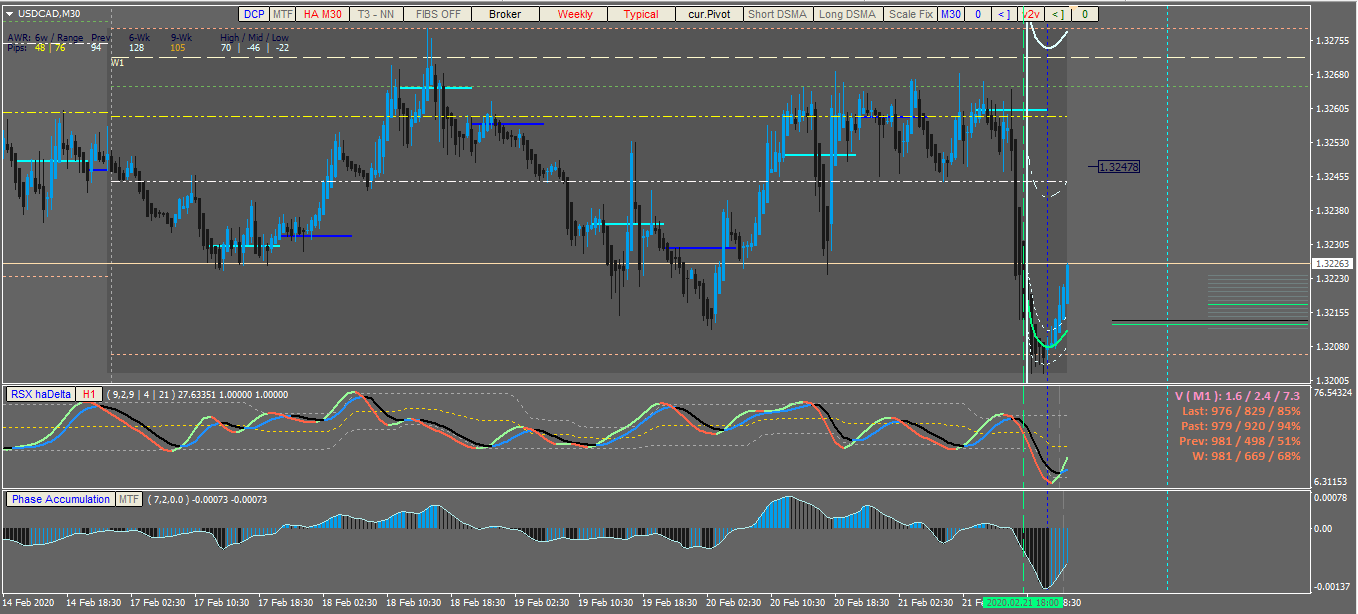Screen dimensions: 1358x614
Task: Select the Weekly pivot period button
Action: 575,14
